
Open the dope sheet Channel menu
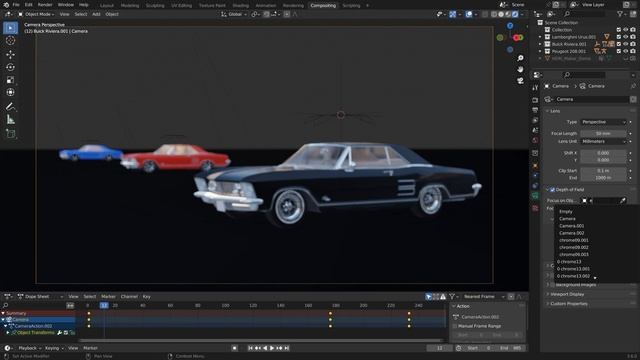pyautogui.click(x=129, y=297)
